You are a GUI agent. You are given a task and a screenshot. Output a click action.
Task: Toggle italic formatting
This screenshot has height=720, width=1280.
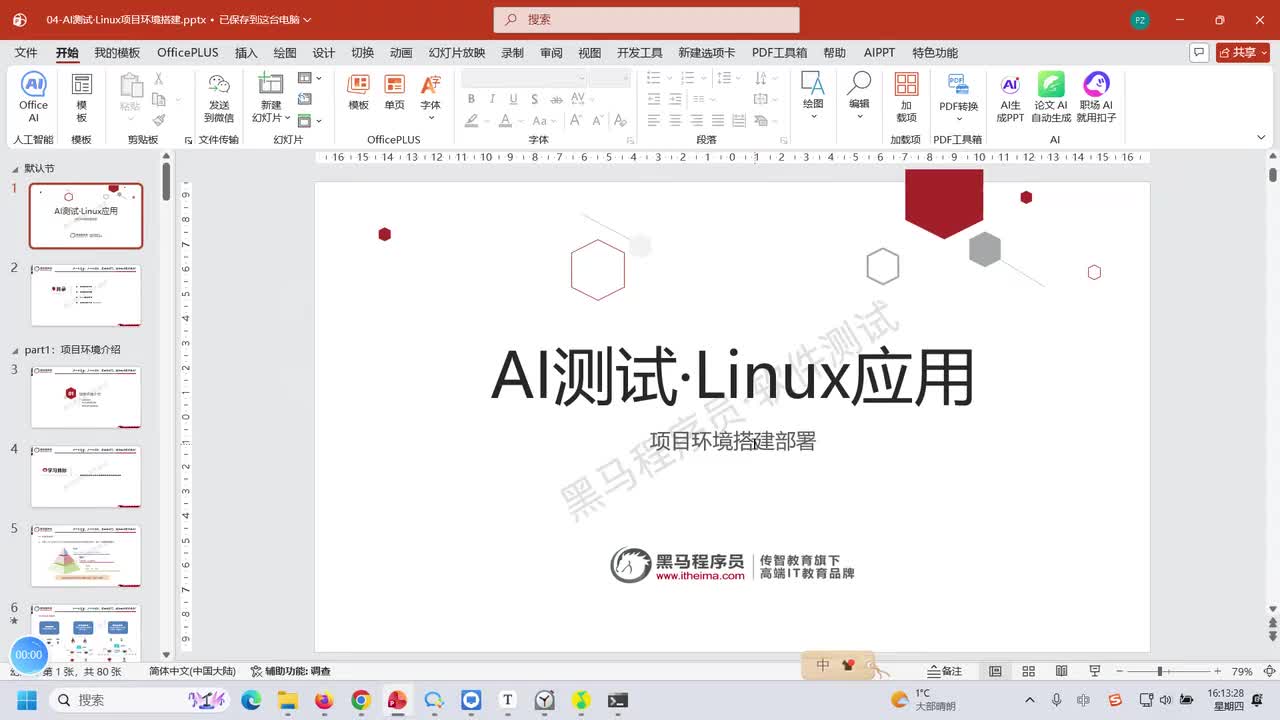click(x=492, y=99)
